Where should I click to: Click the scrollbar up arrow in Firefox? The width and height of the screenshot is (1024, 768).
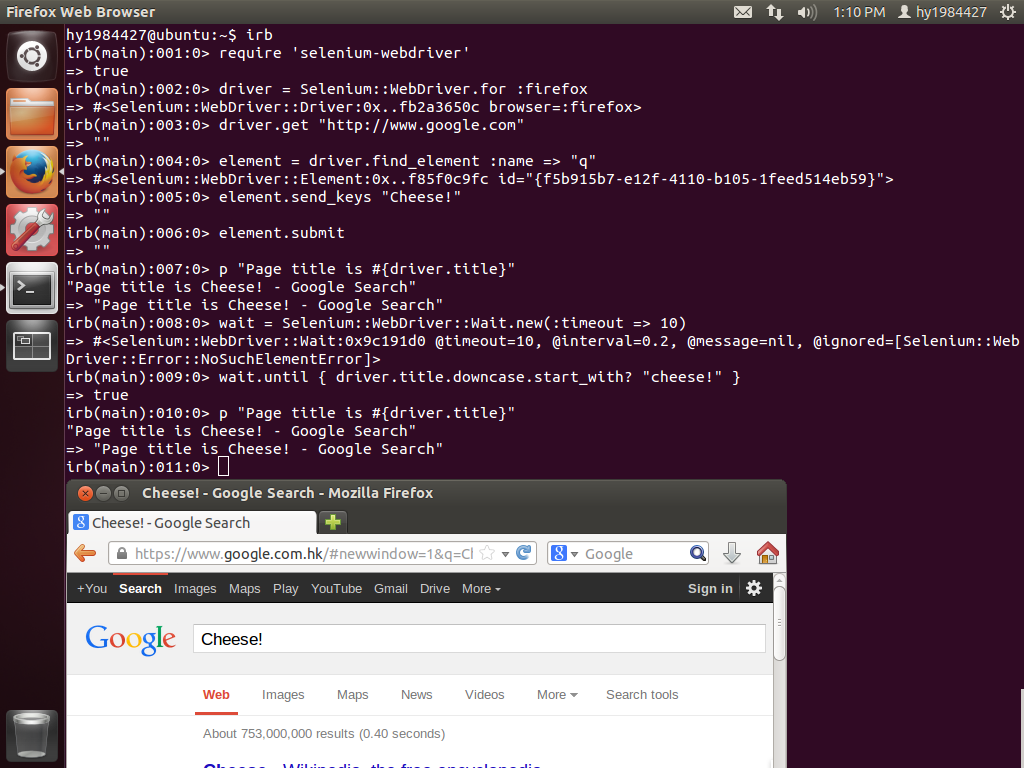click(x=779, y=579)
